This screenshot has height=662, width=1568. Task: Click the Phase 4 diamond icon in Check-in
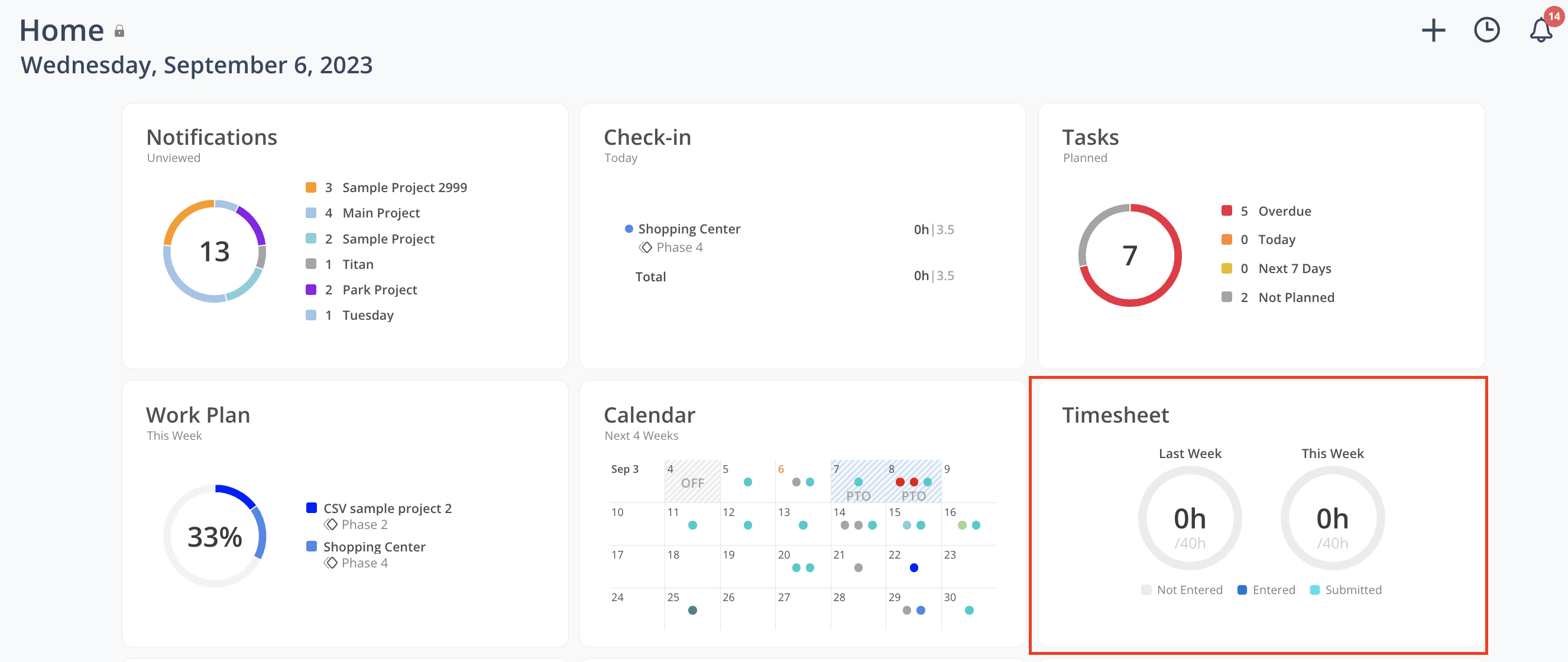(x=645, y=248)
